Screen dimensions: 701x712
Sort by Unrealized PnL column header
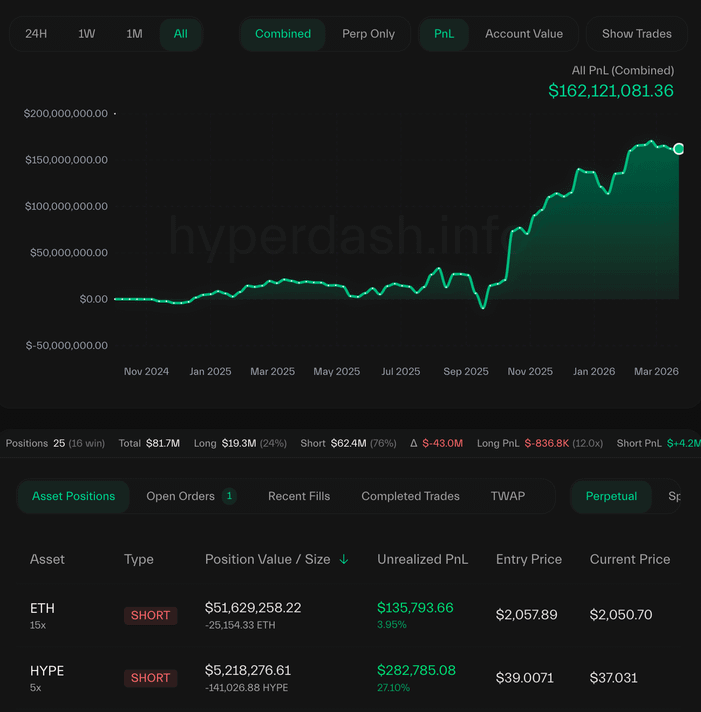(423, 559)
